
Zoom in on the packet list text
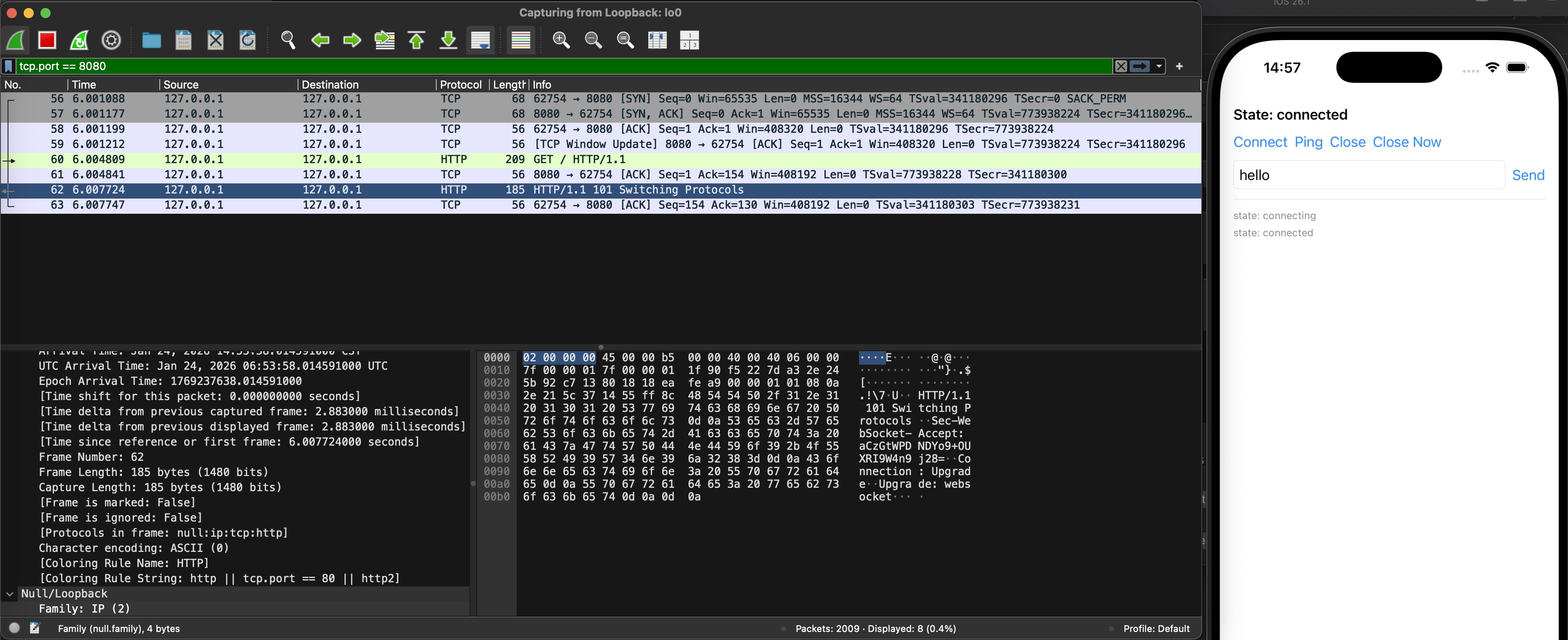(561, 40)
